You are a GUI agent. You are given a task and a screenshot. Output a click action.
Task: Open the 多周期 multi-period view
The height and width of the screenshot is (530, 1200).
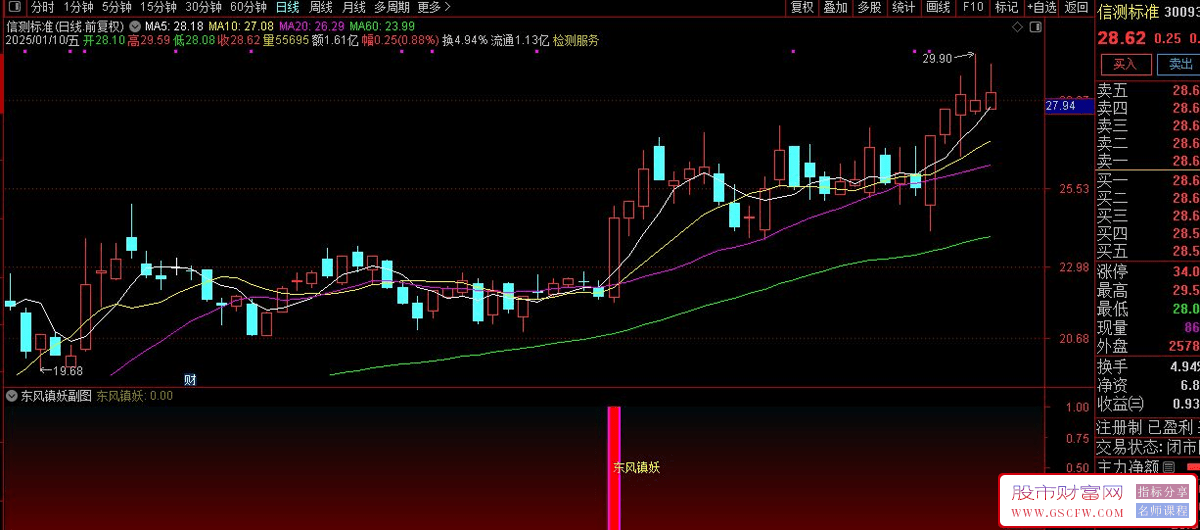pyautogui.click(x=392, y=7)
